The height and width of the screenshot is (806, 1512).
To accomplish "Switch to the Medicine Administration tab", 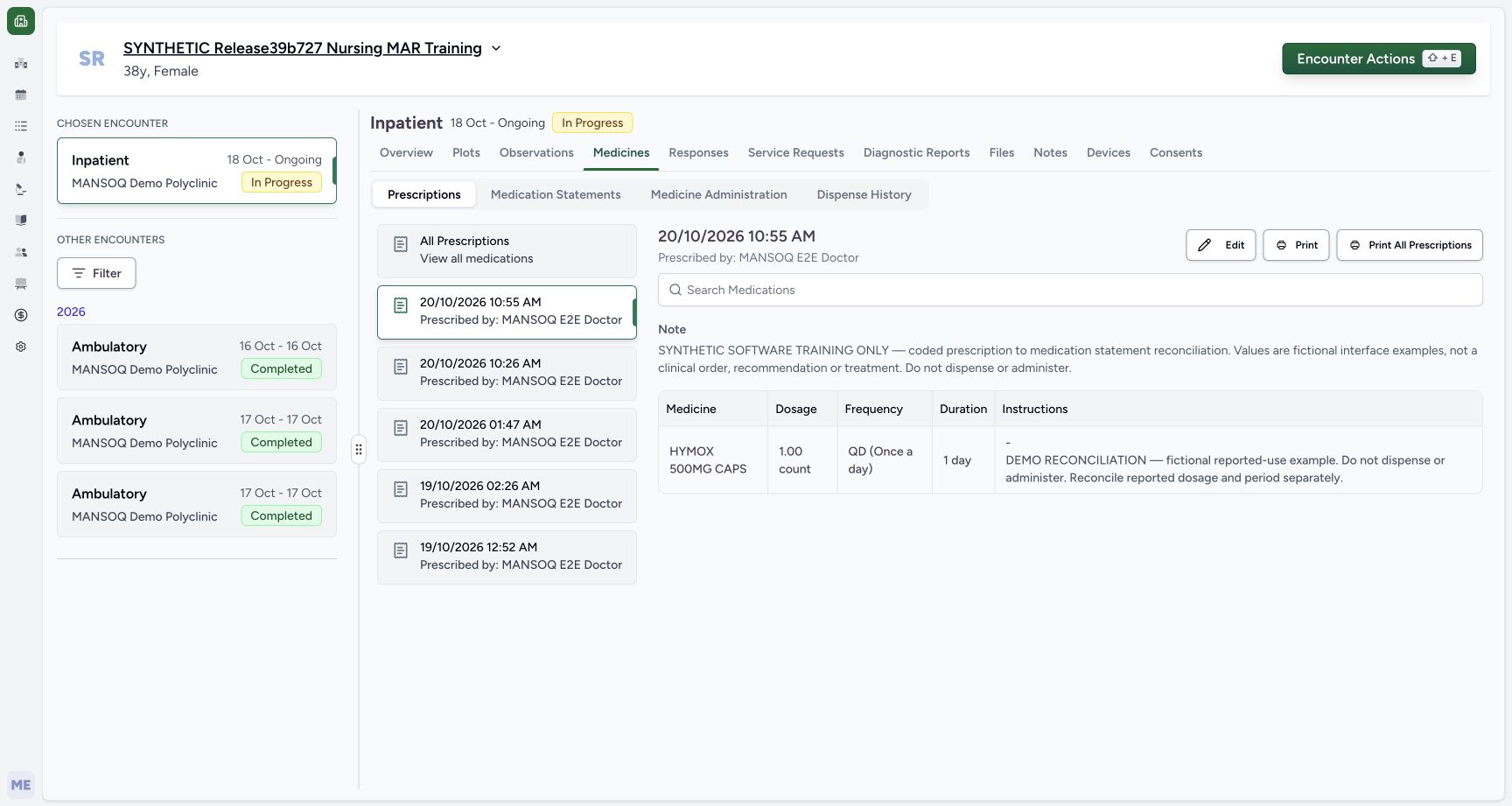I will point(718,194).
